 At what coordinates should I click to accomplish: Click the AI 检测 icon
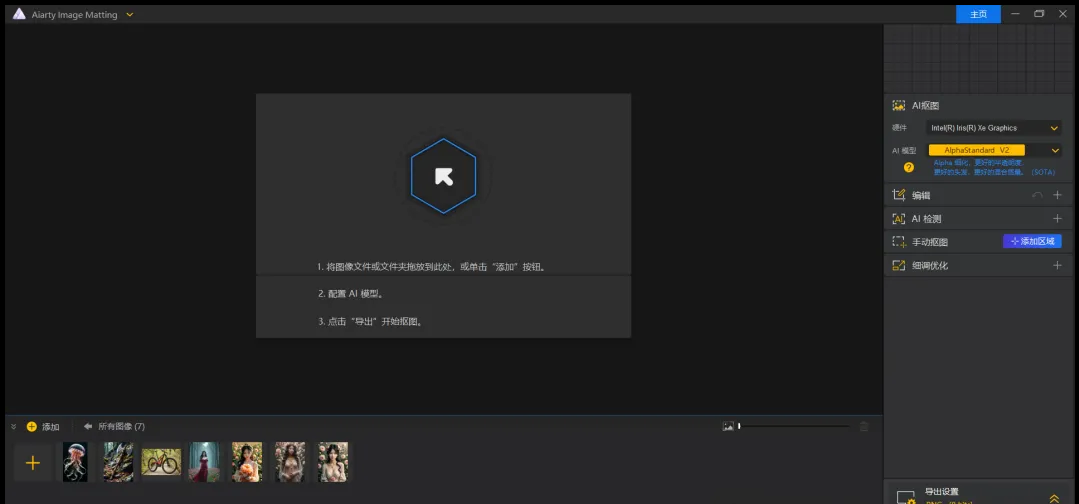[898, 219]
